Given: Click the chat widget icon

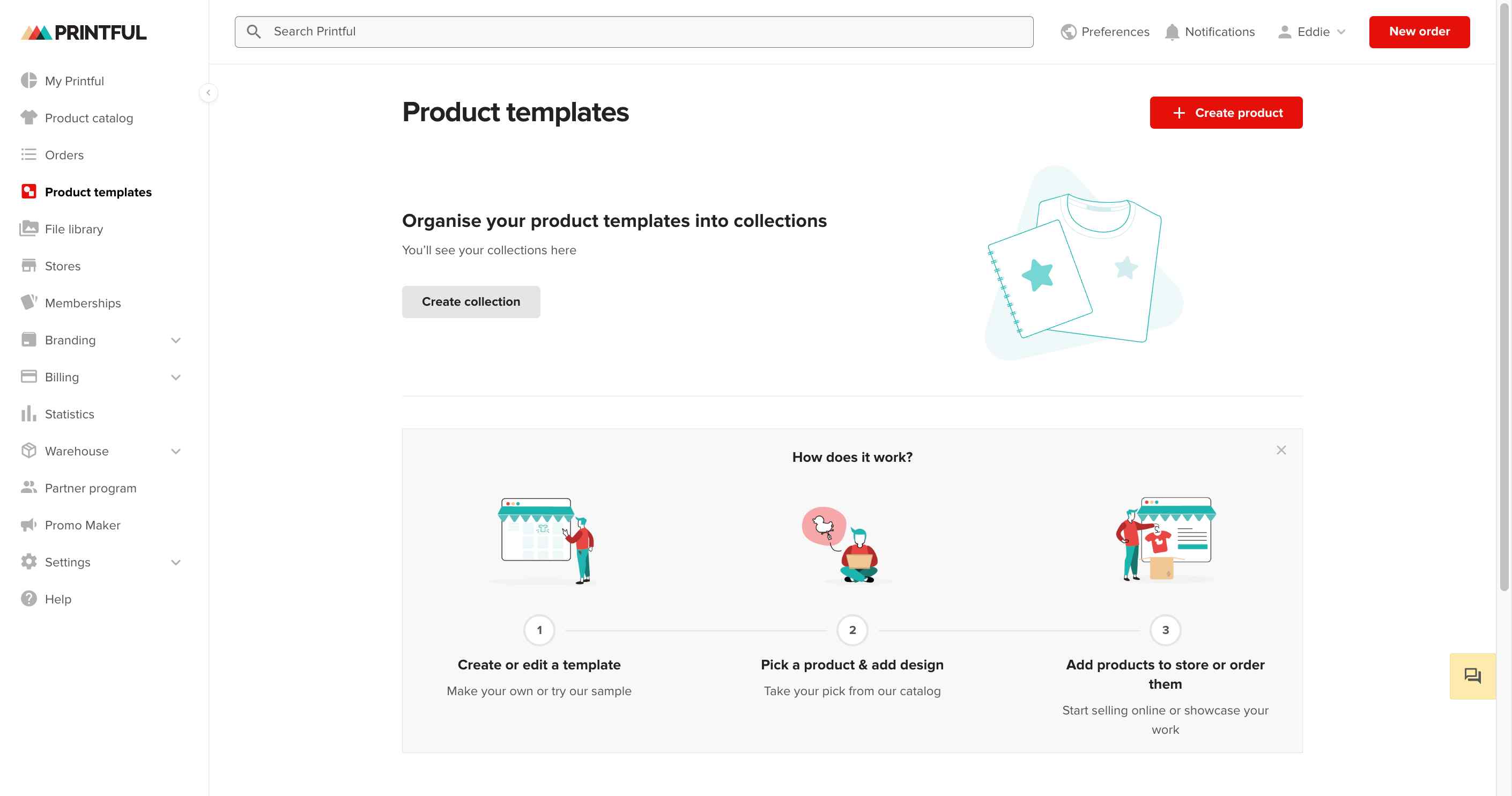Looking at the screenshot, I should 1472,676.
